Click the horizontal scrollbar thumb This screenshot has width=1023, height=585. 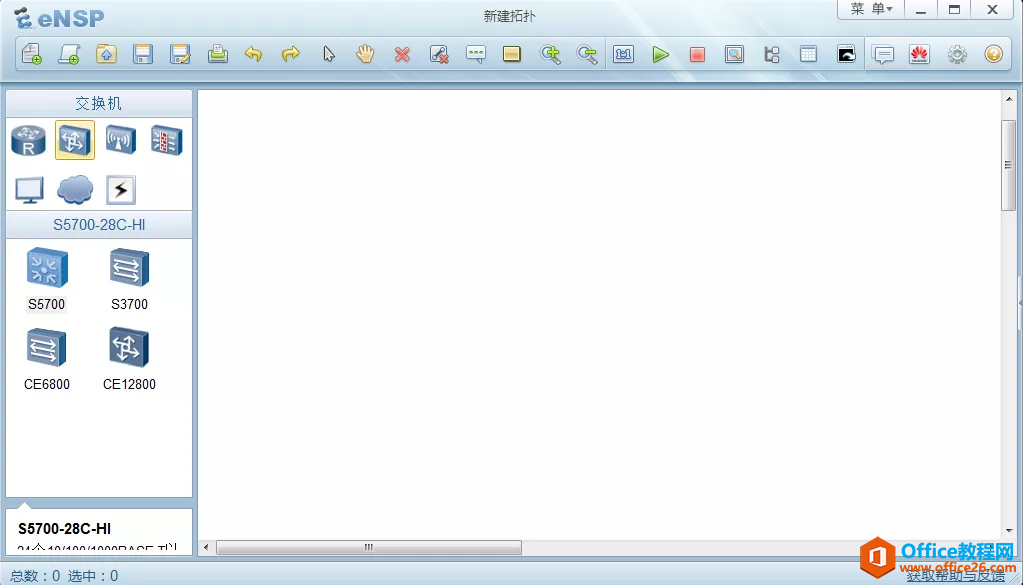pos(369,547)
